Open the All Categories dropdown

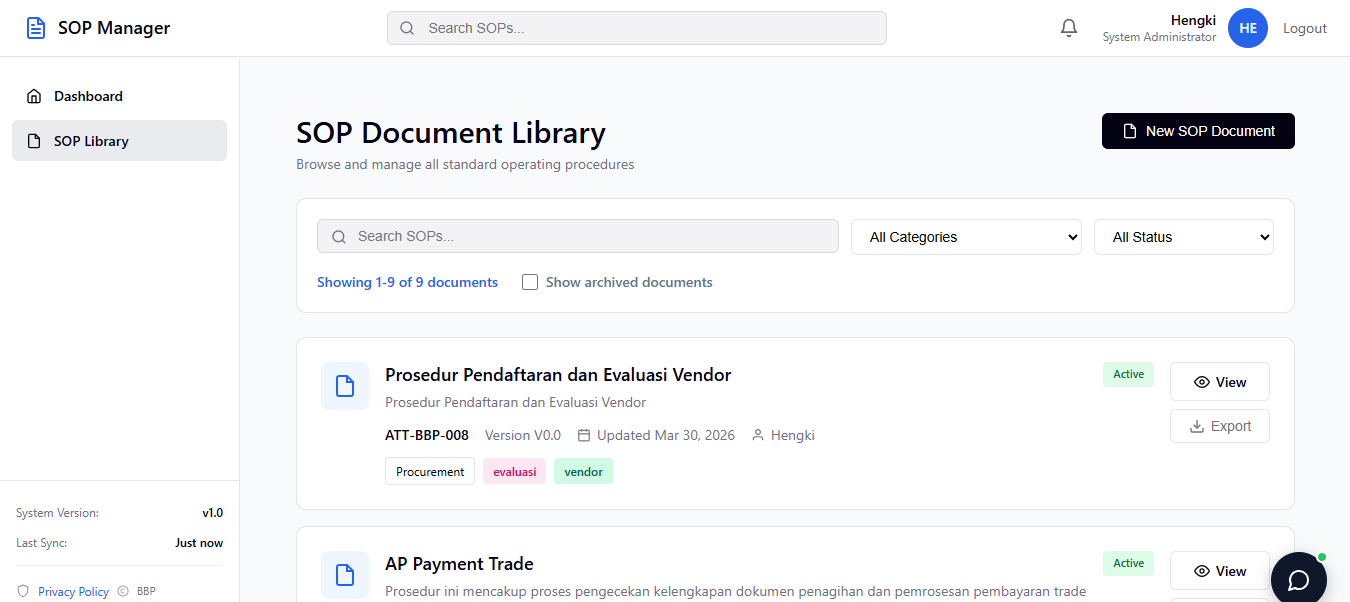966,237
